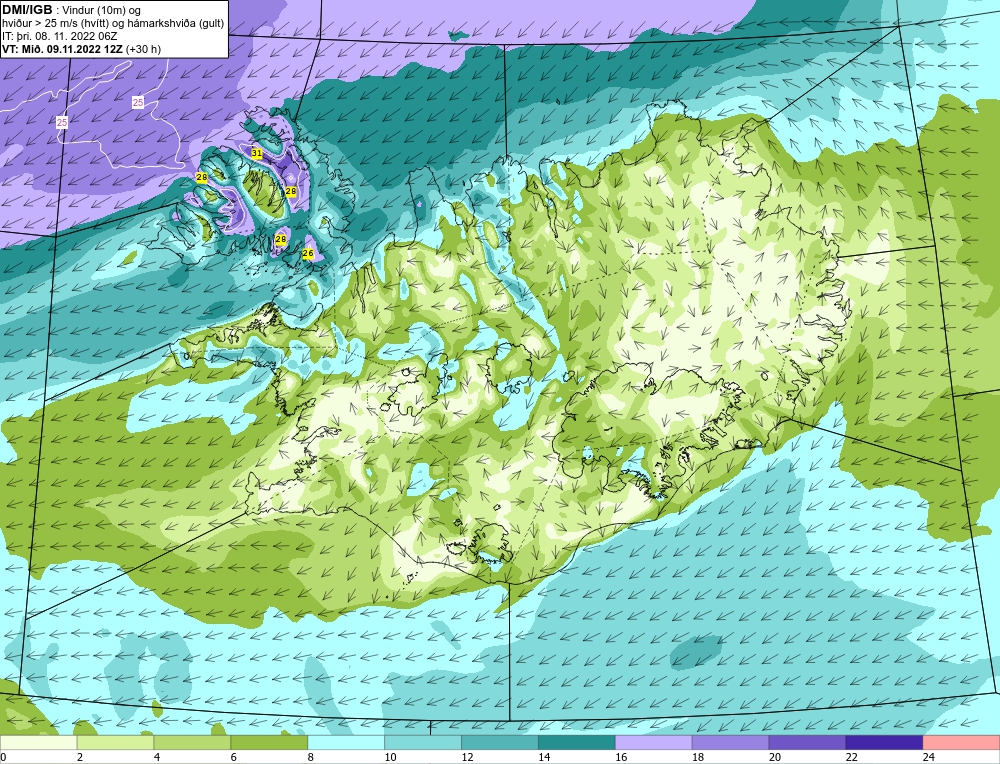Click the 'IT: þri. 08. 11. 2022 06Z' line
1000x764 pixels.
tap(59, 36)
